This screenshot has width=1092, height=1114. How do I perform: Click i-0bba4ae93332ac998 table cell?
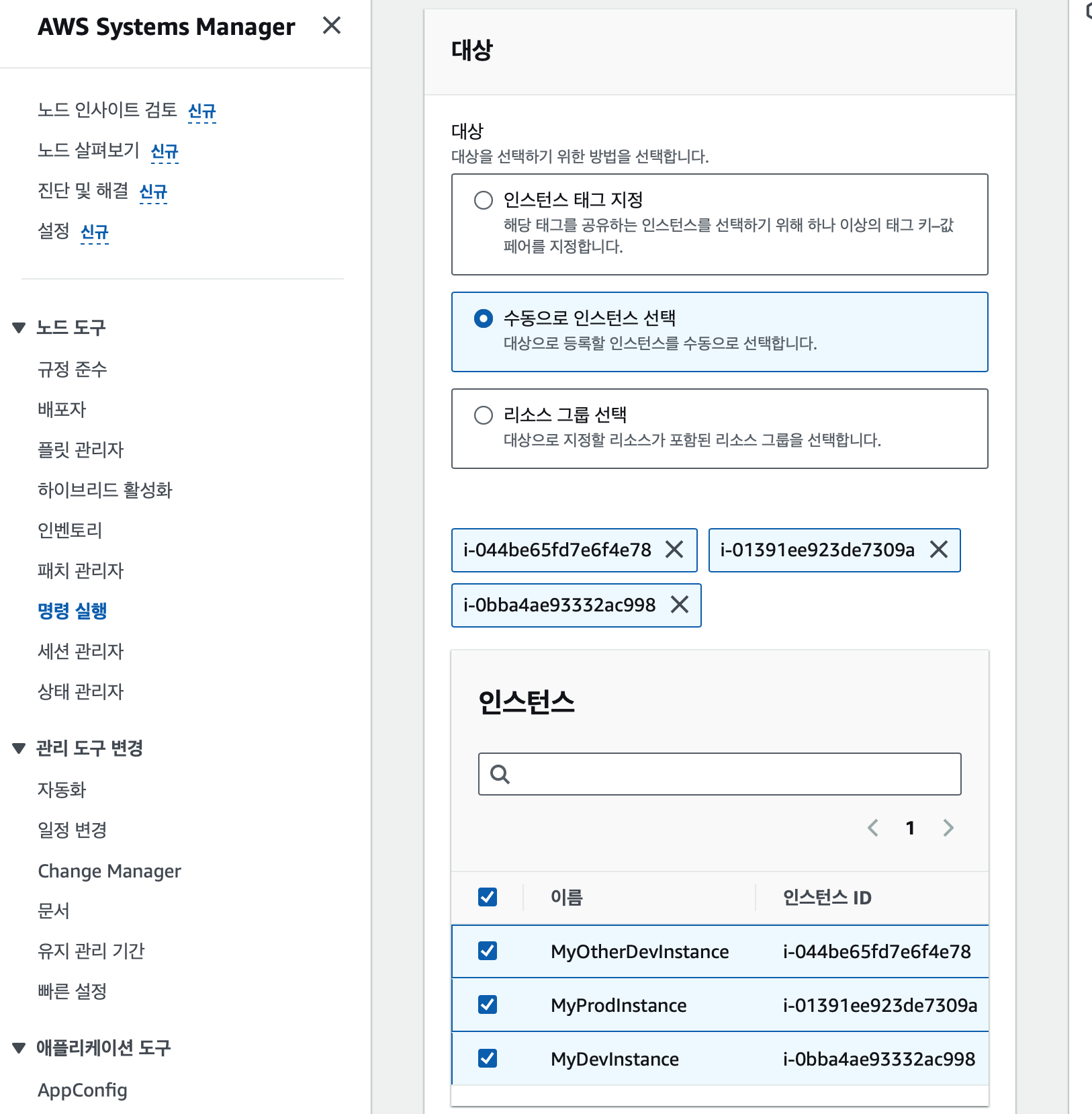pyautogui.click(x=879, y=1059)
